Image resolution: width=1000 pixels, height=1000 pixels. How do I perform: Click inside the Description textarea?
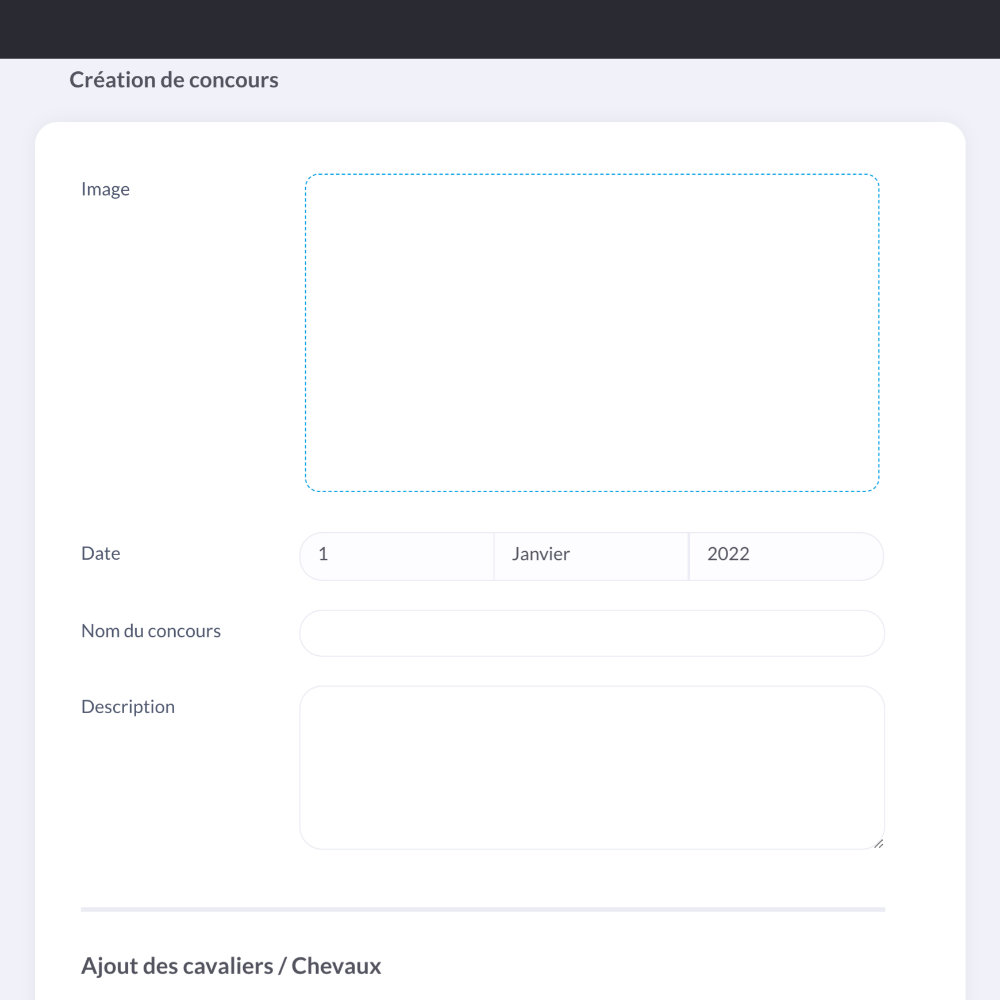coord(592,768)
